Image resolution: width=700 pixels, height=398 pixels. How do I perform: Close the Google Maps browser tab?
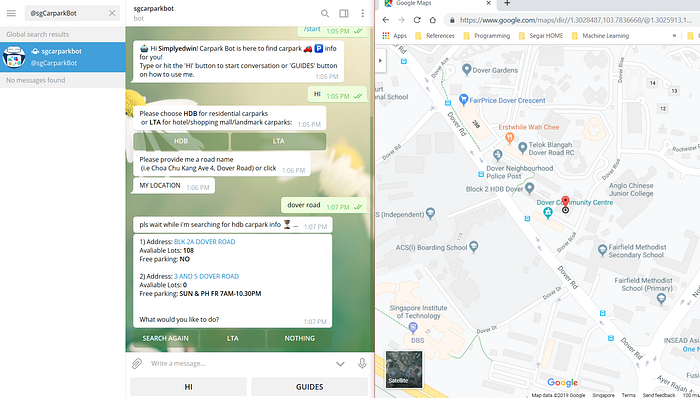(x=488, y=3)
